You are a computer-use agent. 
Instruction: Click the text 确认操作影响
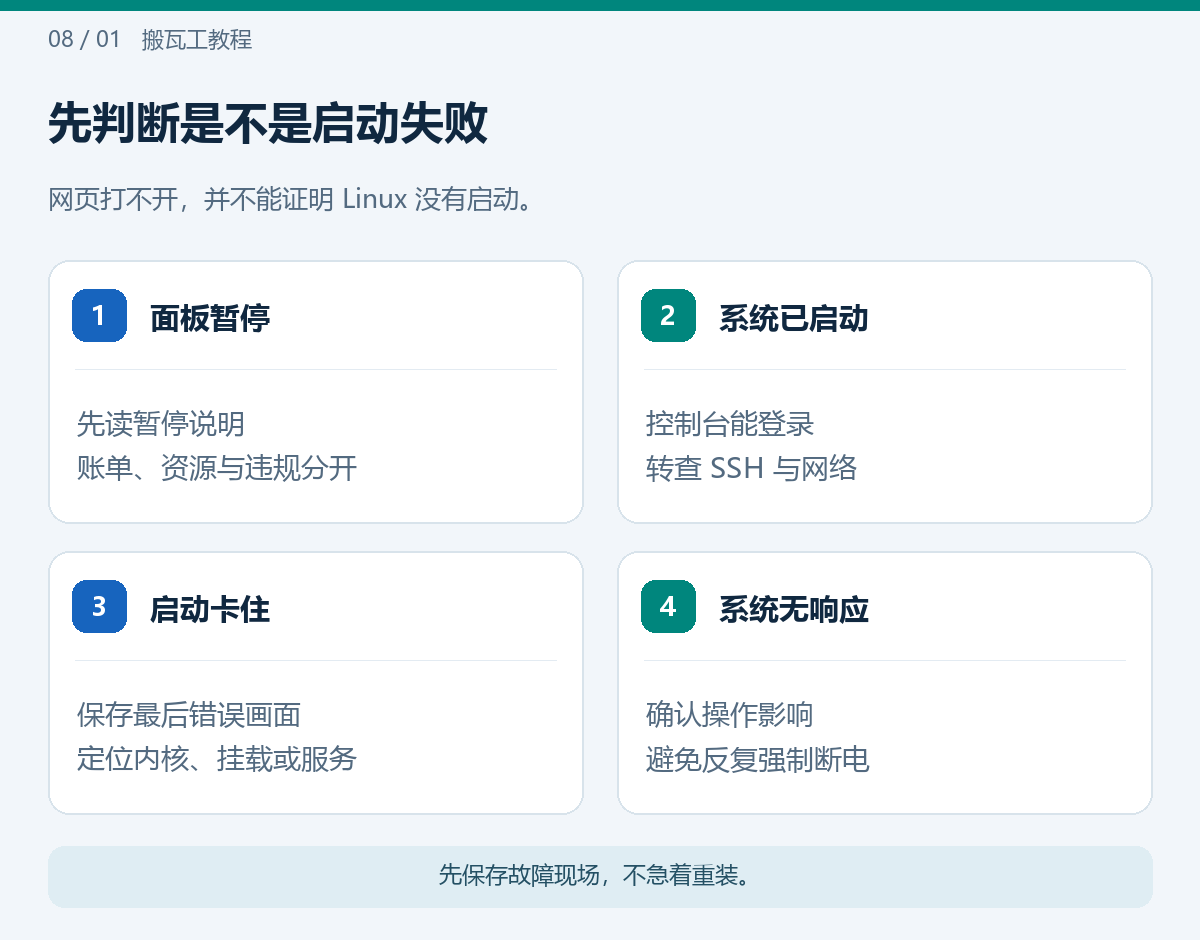click(x=730, y=715)
